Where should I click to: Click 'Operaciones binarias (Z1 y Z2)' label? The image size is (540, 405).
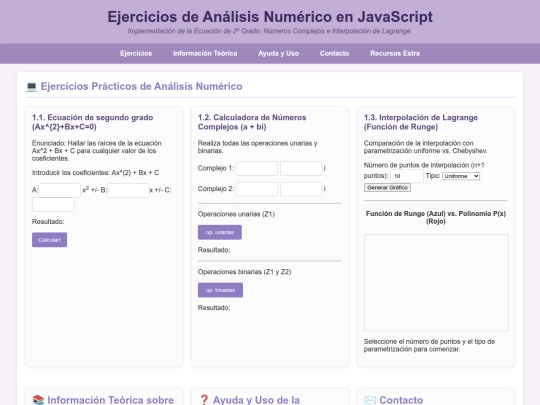pyautogui.click(x=245, y=272)
